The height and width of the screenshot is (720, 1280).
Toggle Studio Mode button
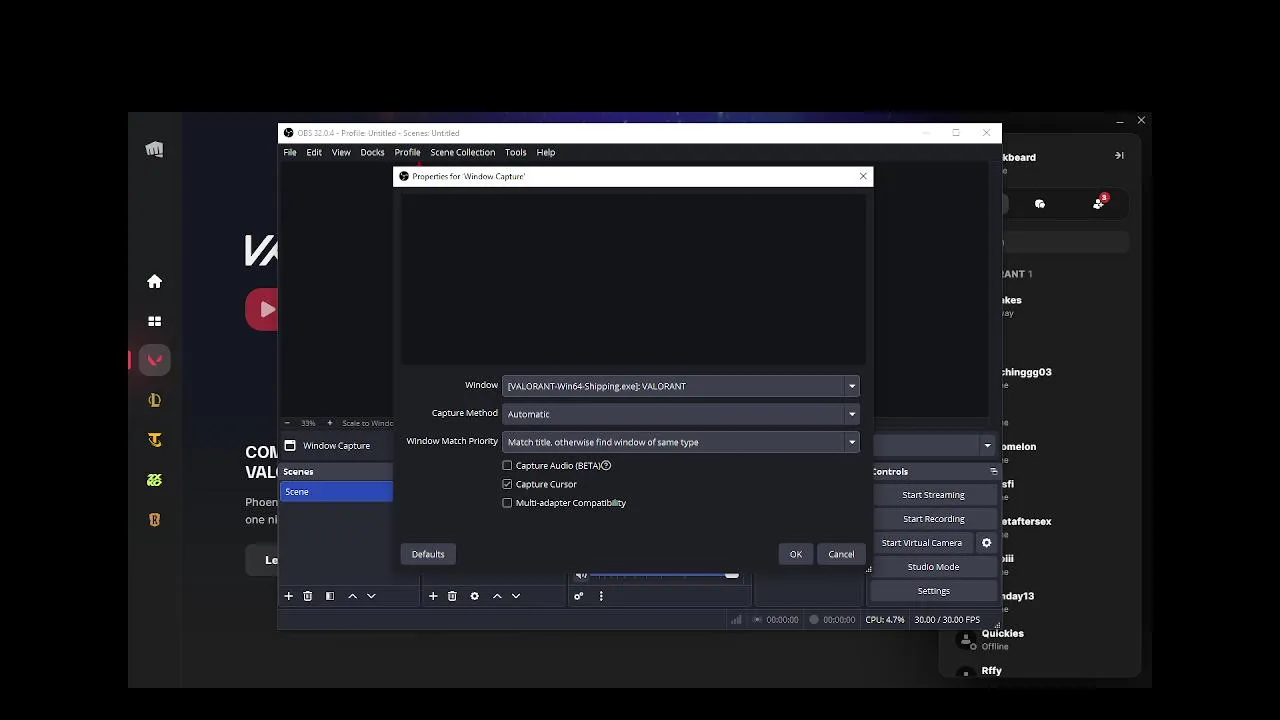[x=933, y=567]
